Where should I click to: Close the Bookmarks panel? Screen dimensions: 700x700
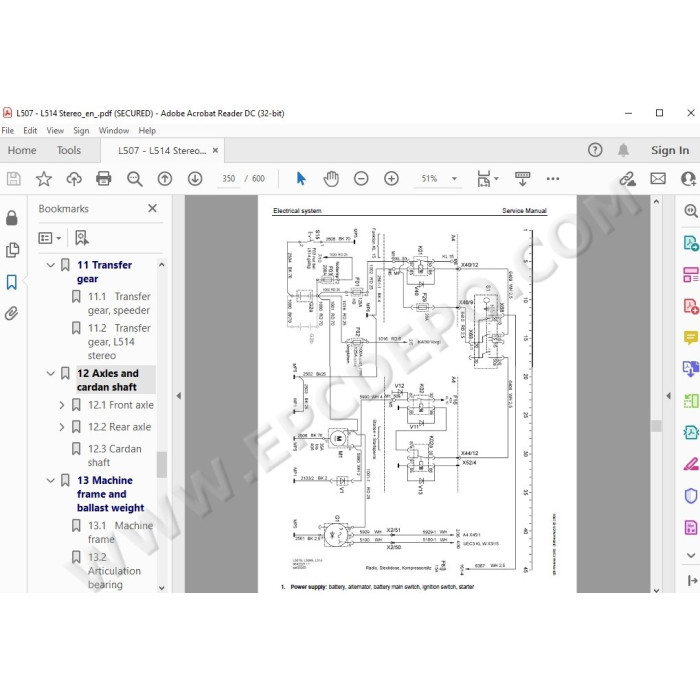[x=152, y=208]
